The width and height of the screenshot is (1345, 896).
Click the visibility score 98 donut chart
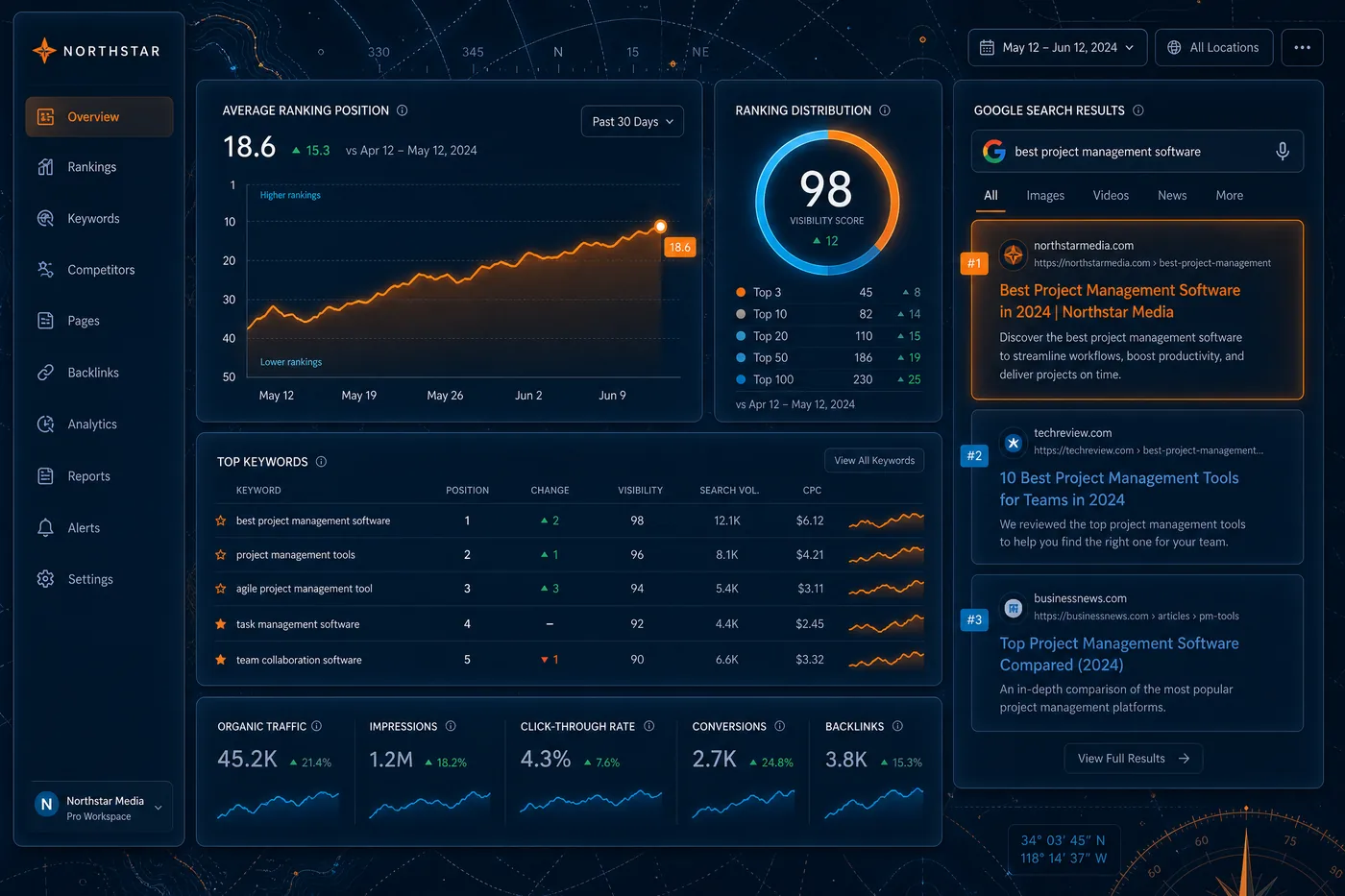click(827, 203)
